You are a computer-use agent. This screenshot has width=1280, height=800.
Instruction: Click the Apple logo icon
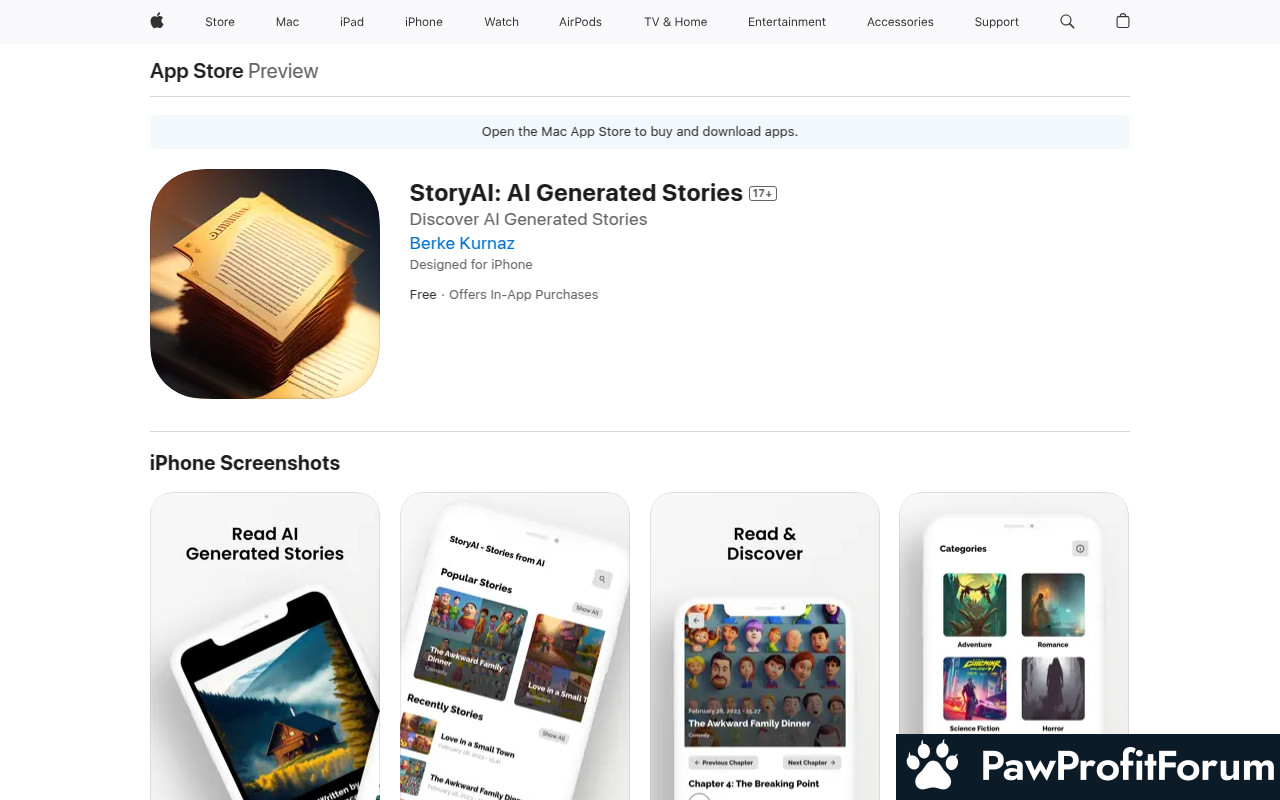click(x=157, y=21)
